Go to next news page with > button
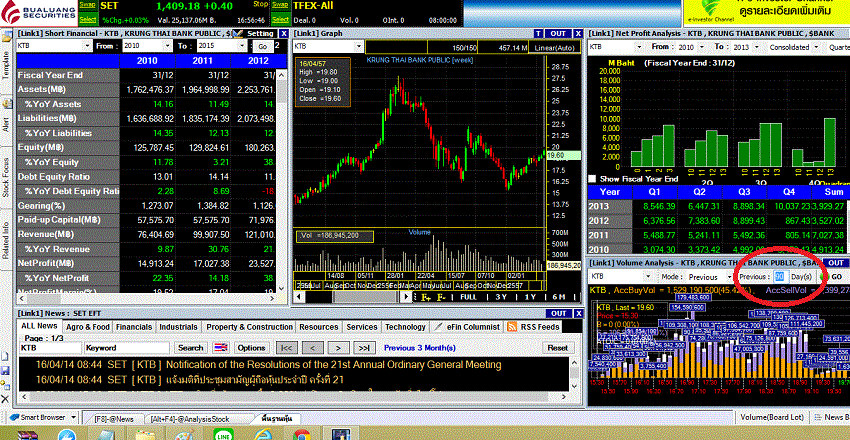 [338, 348]
